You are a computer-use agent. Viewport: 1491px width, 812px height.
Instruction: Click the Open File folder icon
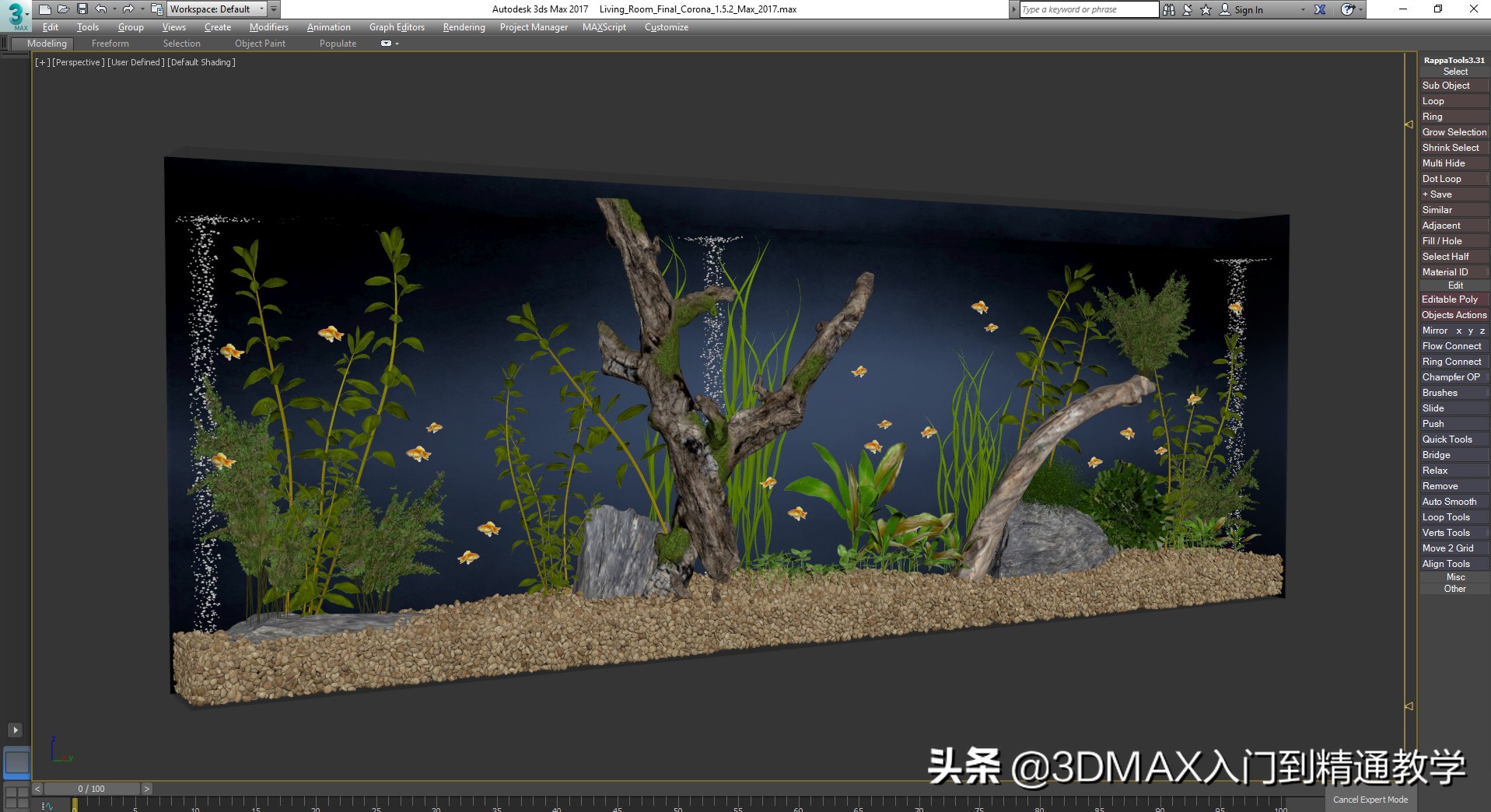tap(63, 9)
